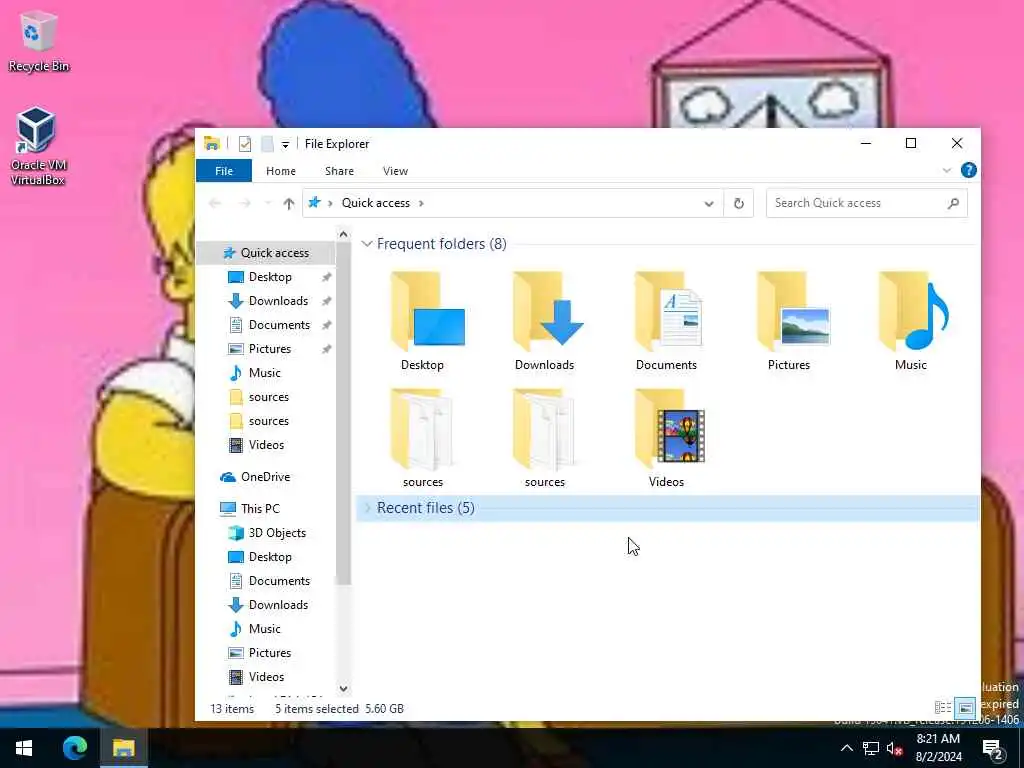Click the Quick access star in address bar
Viewport: 1024px width, 768px height.
pos(315,203)
